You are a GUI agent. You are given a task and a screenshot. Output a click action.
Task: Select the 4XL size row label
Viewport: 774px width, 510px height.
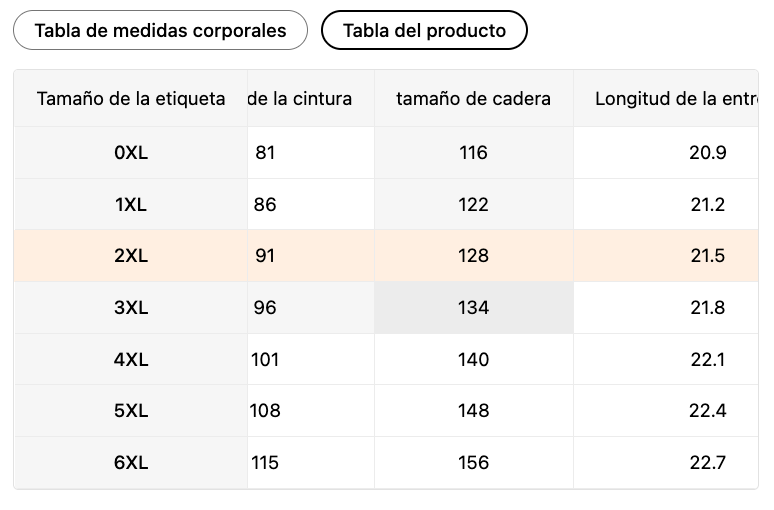pyautogui.click(x=131, y=359)
